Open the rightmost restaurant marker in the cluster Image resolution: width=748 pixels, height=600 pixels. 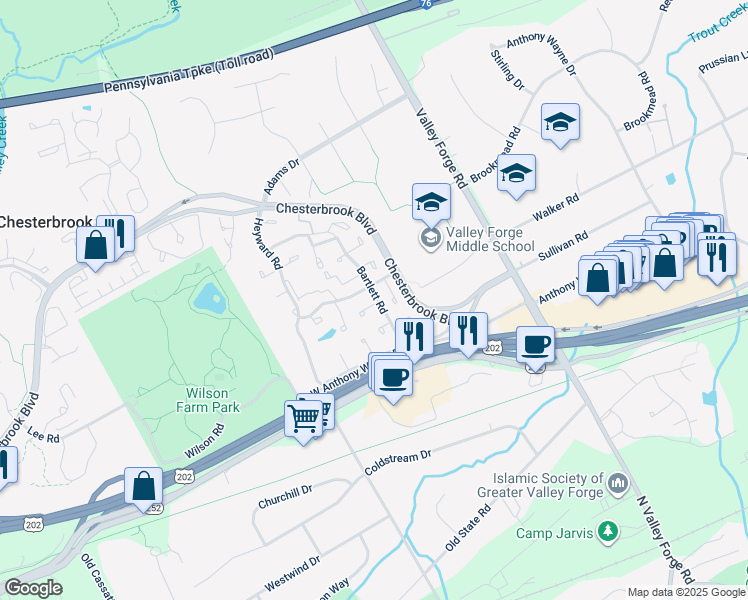717,261
